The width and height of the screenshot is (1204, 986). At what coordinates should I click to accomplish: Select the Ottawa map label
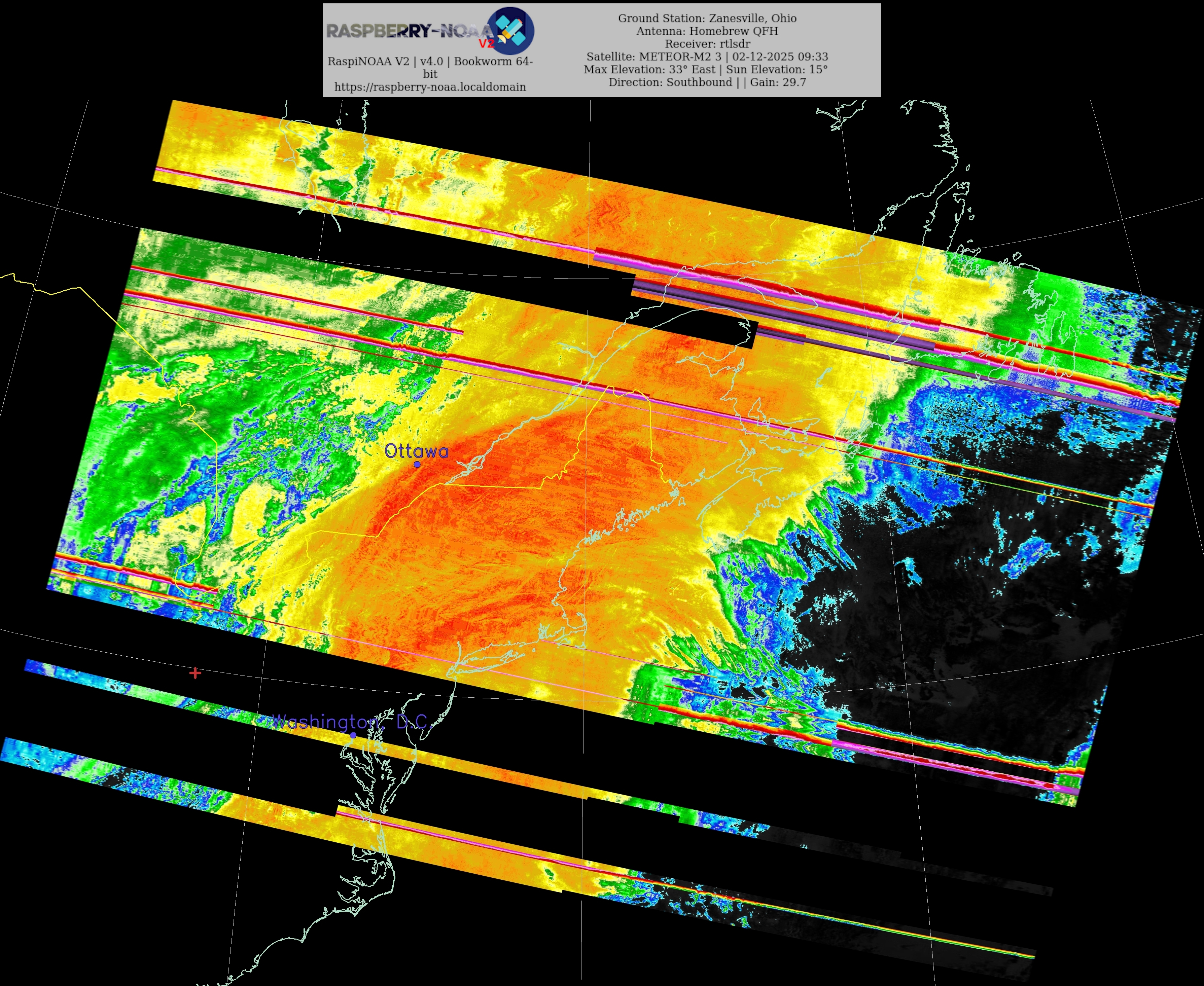(x=416, y=451)
